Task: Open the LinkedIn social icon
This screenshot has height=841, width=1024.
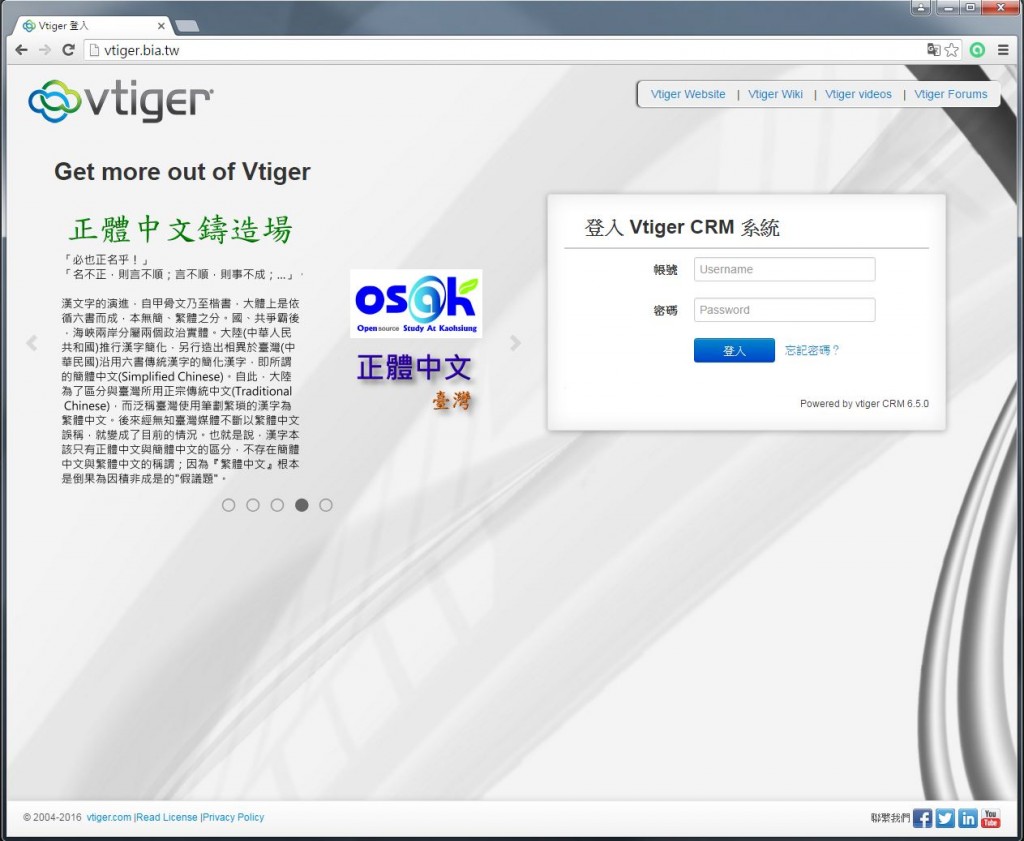Action: point(968,818)
